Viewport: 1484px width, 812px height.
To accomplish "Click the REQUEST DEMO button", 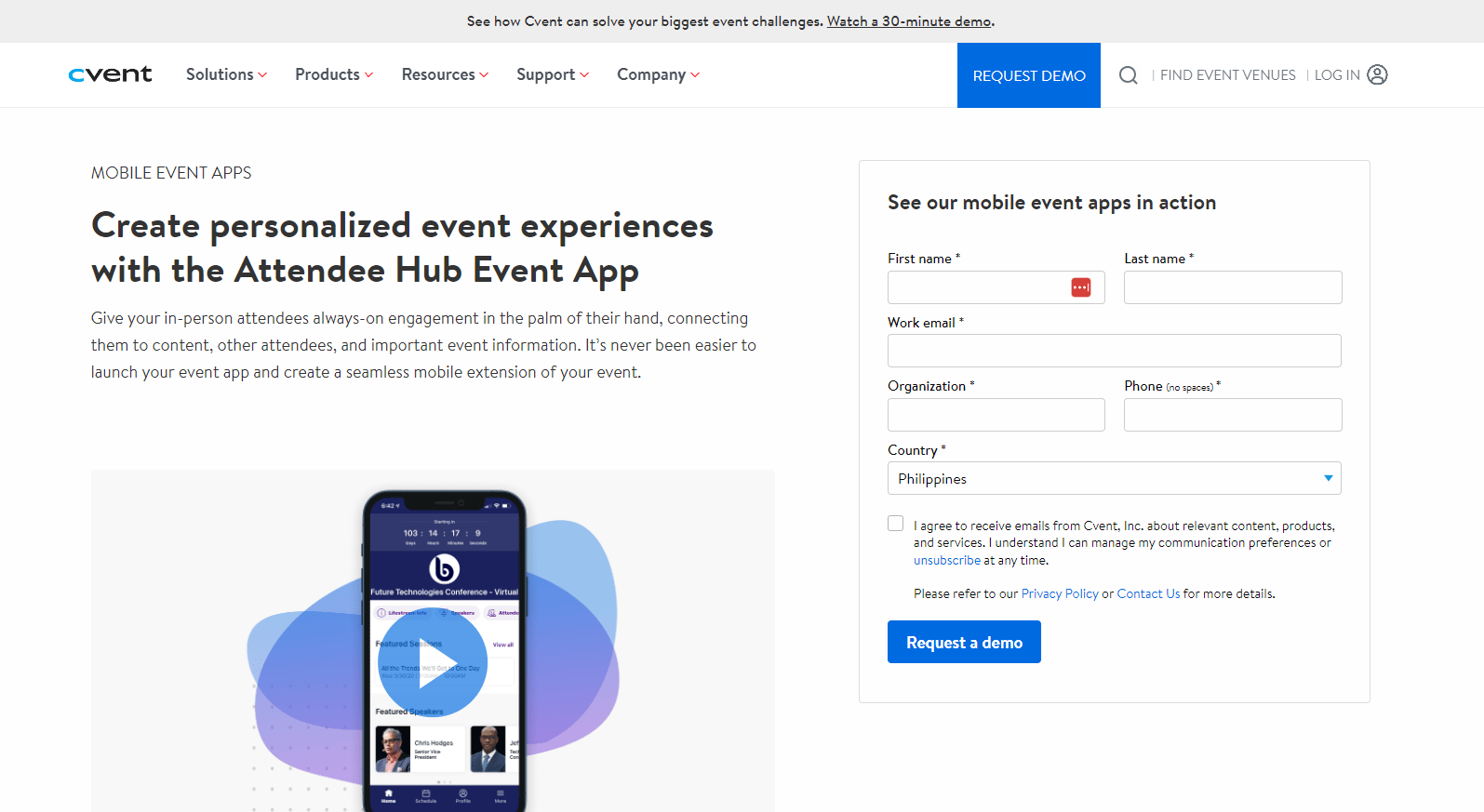I will click(1028, 75).
